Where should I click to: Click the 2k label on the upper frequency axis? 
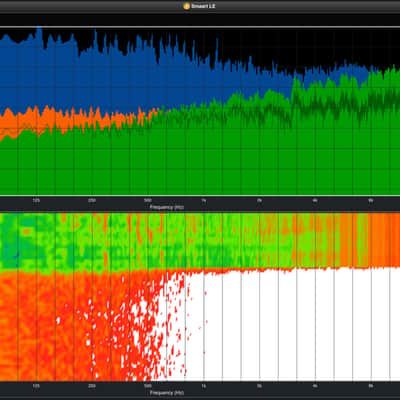pyautogui.click(x=259, y=201)
